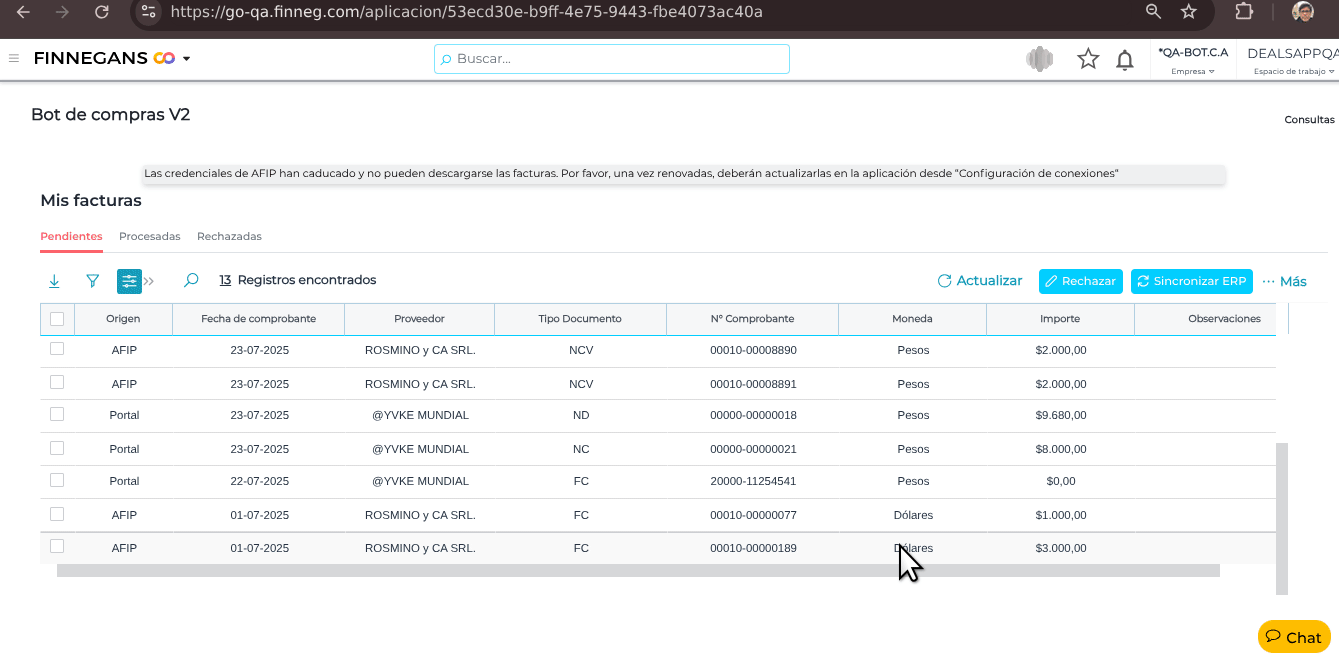Open the notifications bell icon
The image size is (1339, 669).
tap(1125, 60)
